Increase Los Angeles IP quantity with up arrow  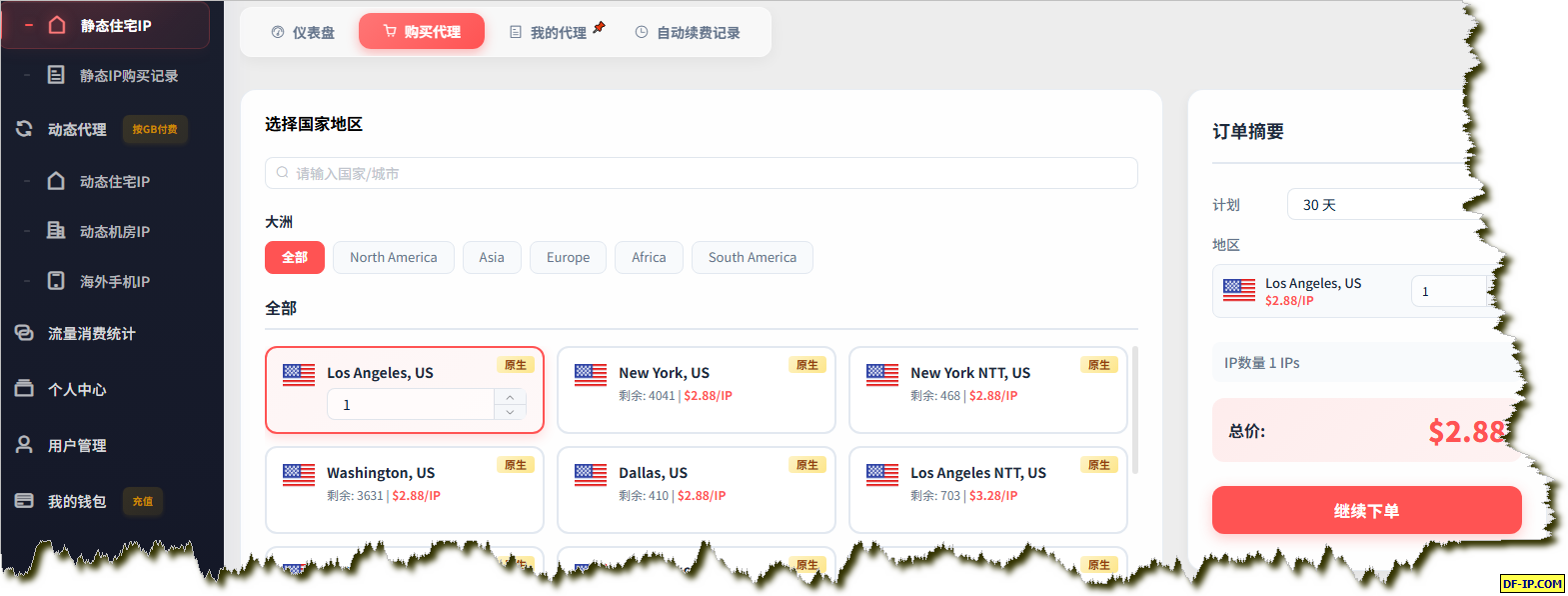510,397
